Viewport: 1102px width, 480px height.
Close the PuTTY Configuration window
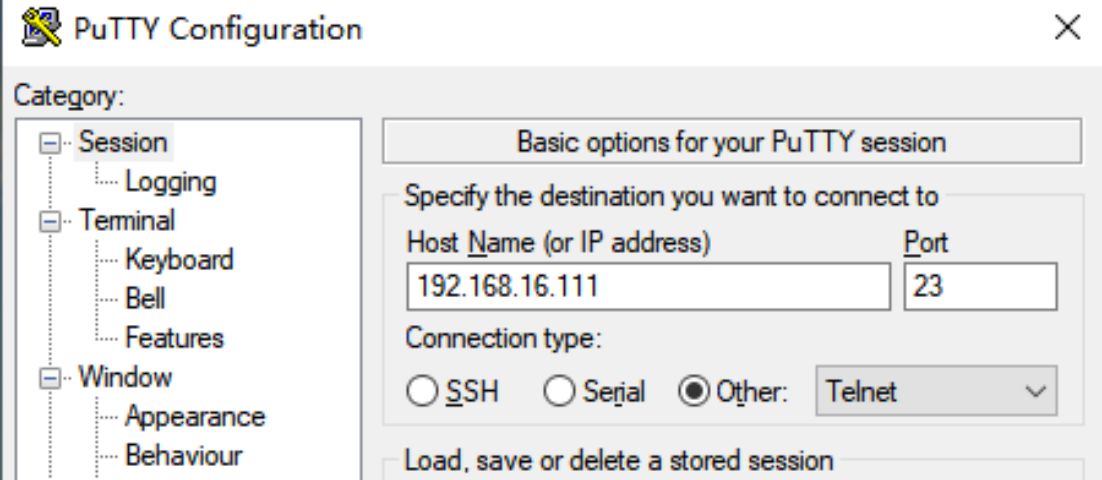[x=1068, y=28]
